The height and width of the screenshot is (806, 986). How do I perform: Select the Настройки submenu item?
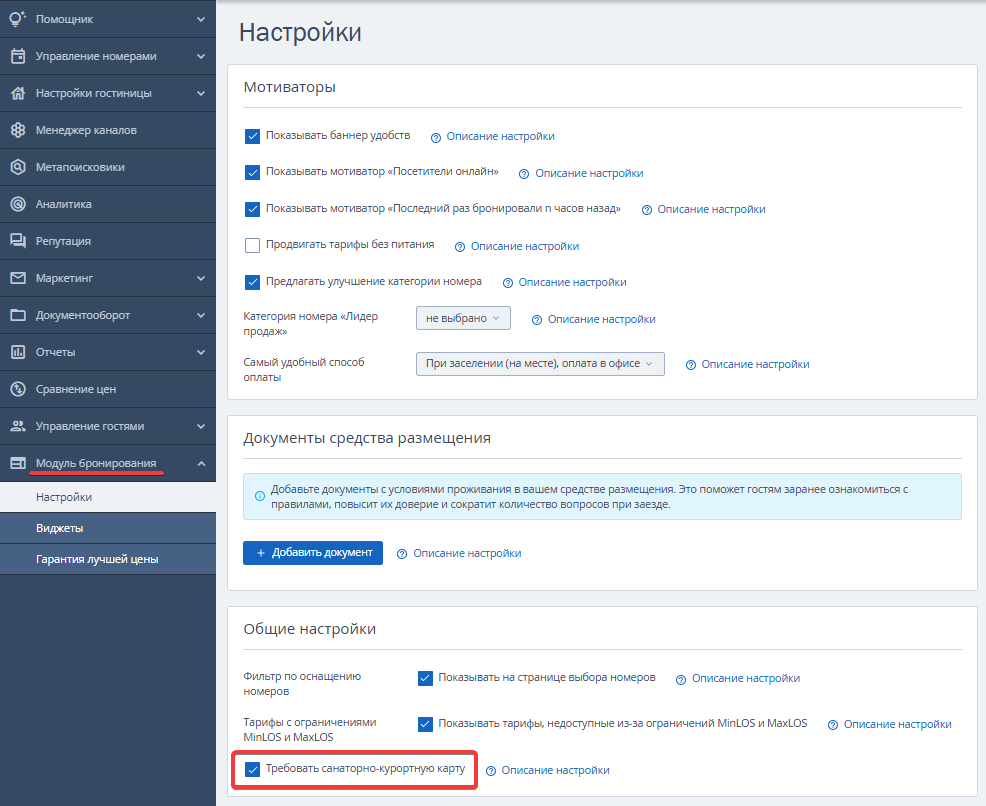pyautogui.click(x=108, y=497)
